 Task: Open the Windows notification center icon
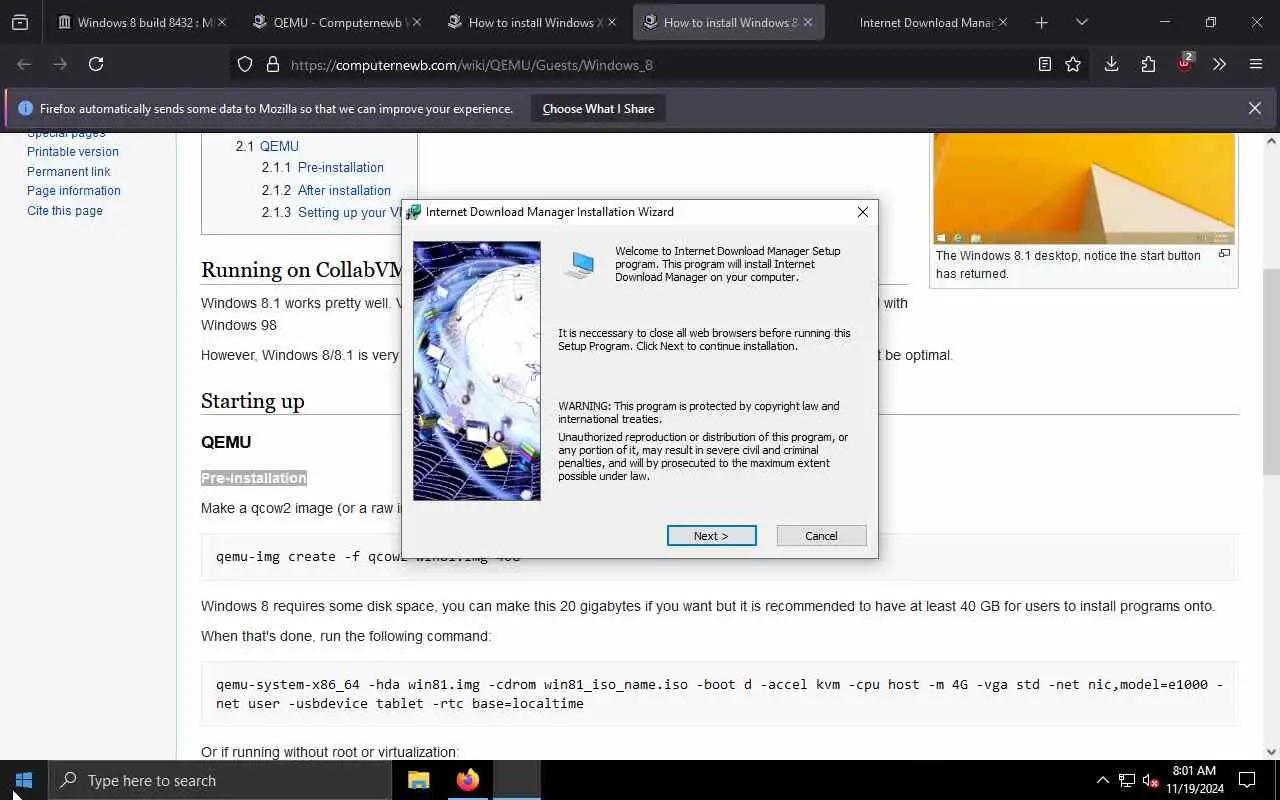pos(1247,780)
